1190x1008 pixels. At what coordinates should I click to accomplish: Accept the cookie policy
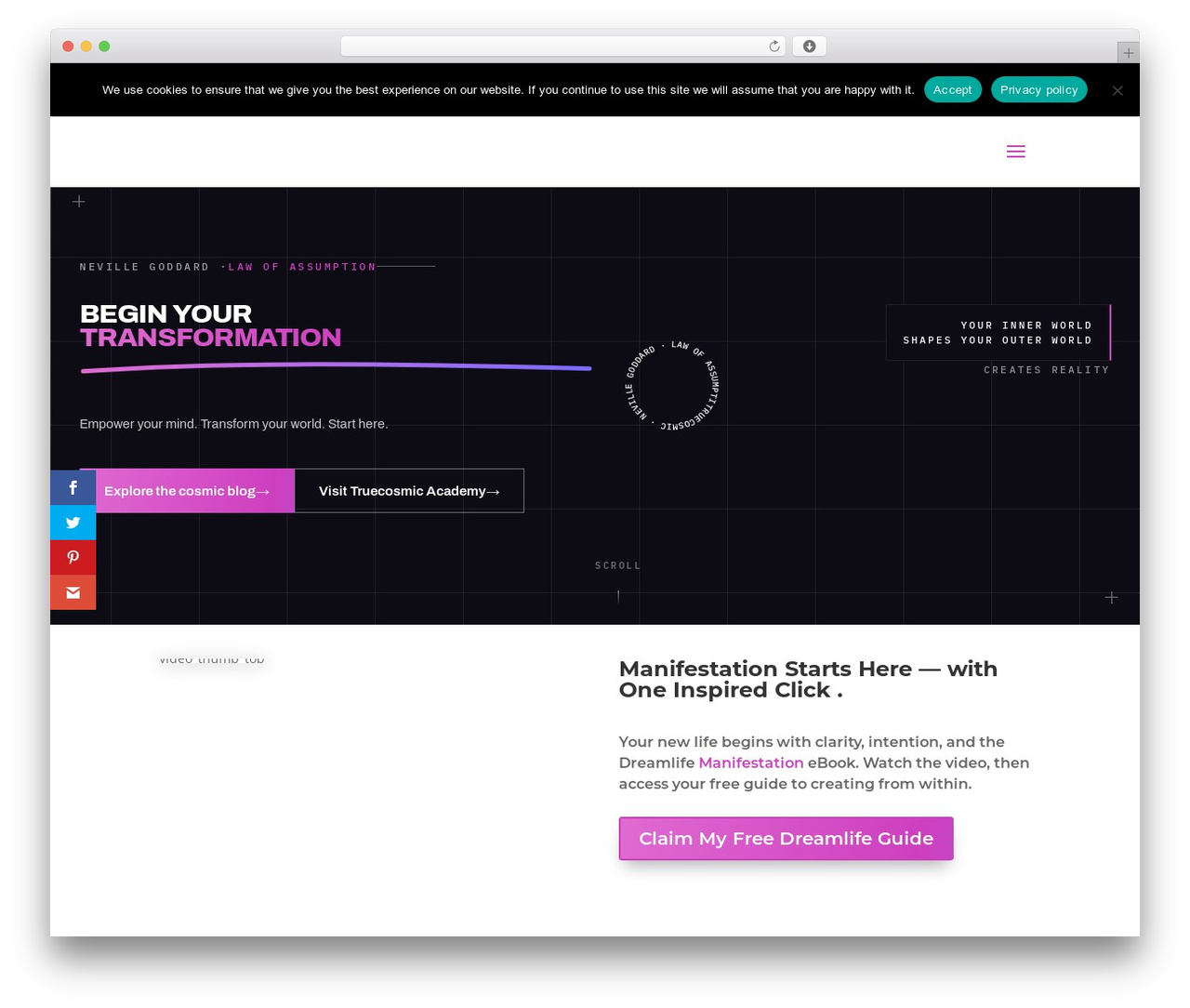click(952, 89)
